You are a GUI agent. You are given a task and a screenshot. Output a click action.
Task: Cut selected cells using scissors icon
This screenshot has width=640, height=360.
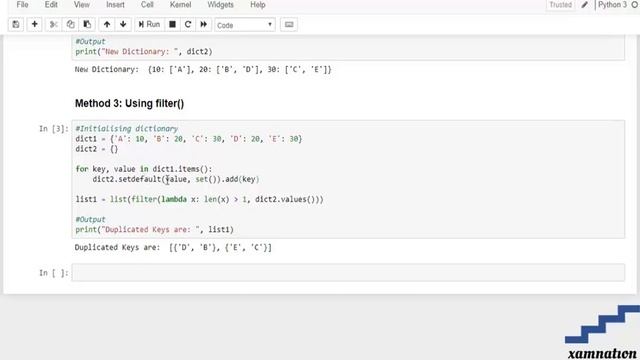53,24
